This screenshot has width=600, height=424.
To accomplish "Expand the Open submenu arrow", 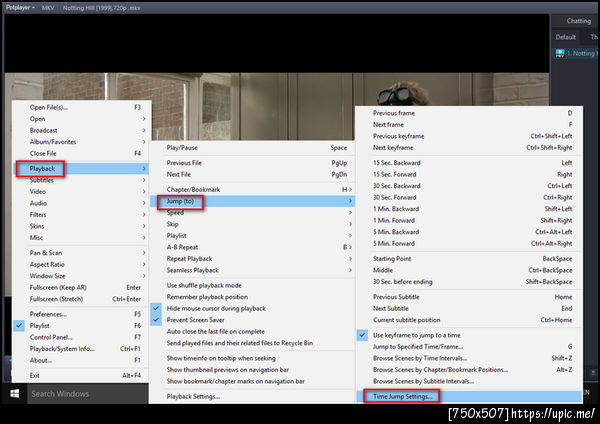I will click(144, 119).
